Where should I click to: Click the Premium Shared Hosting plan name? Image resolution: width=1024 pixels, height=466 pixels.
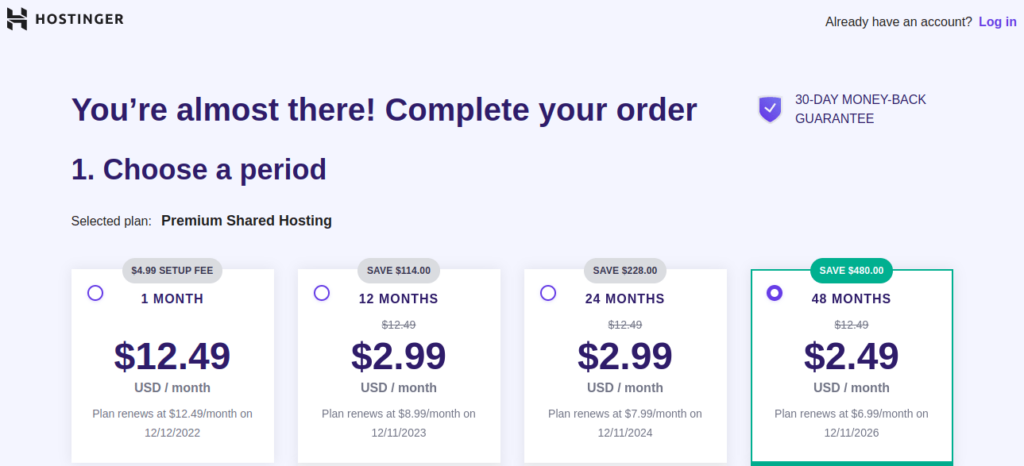click(246, 220)
